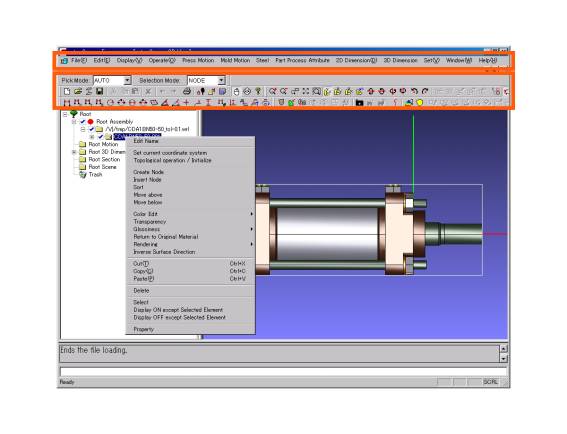Expand the highlighted child node

point(92,137)
